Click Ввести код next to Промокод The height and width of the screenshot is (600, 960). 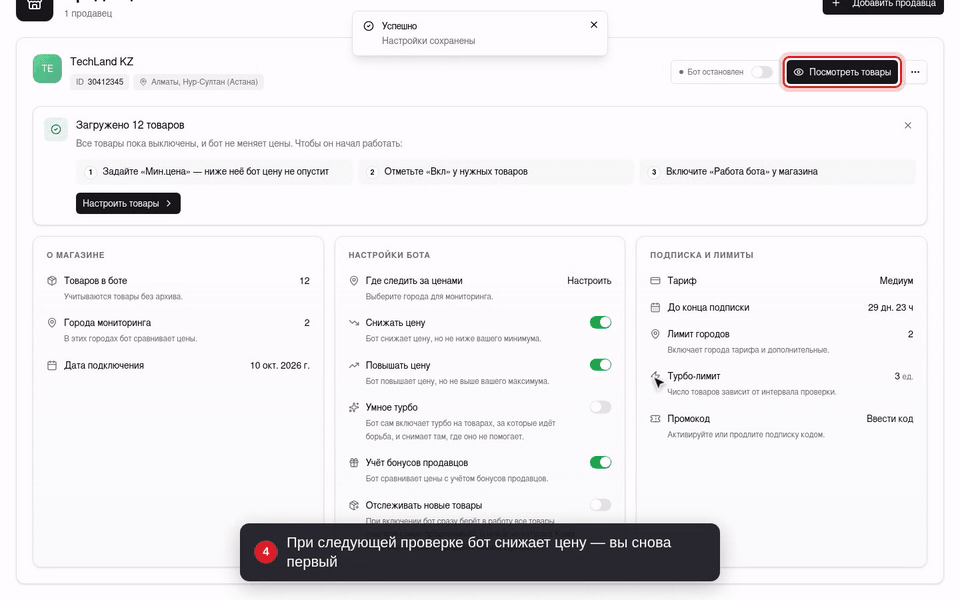[x=890, y=419]
